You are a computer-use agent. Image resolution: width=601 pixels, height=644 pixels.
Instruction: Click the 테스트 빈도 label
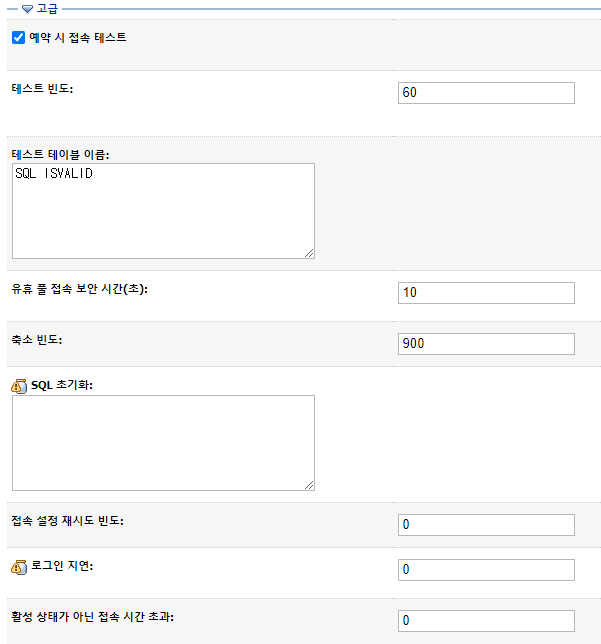tap(42, 88)
